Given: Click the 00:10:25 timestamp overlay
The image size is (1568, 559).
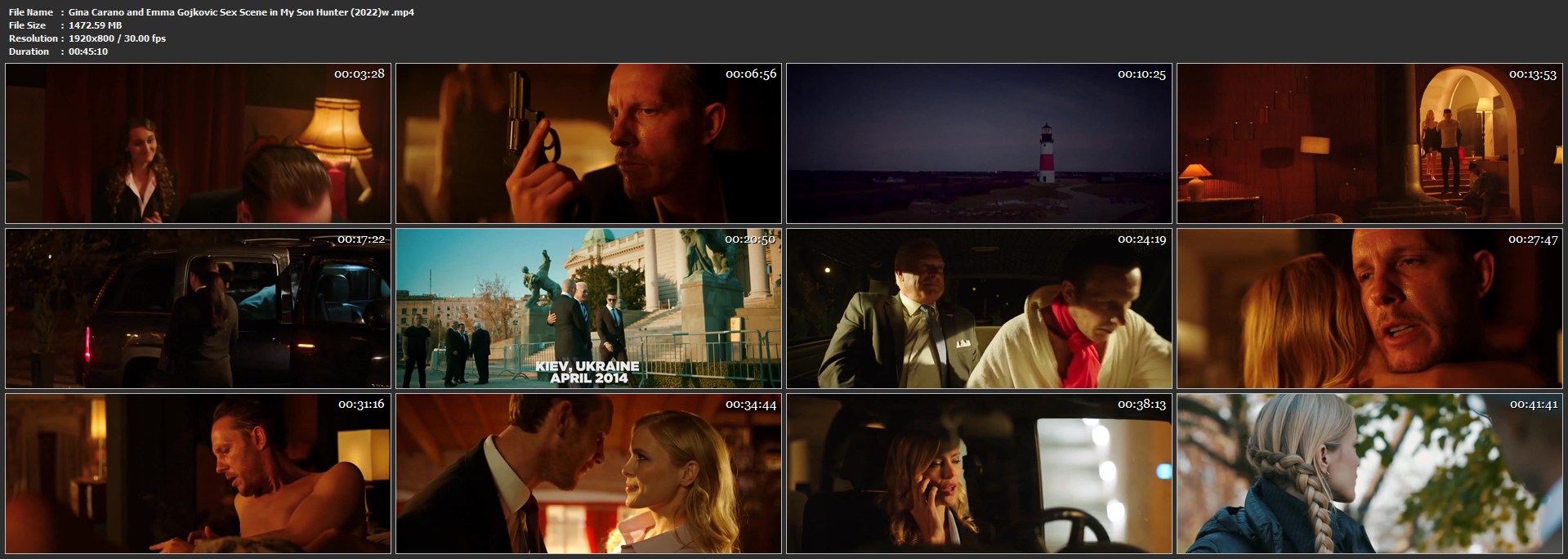Looking at the screenshot, I should pyautogui.click(x=1141, y=74).
